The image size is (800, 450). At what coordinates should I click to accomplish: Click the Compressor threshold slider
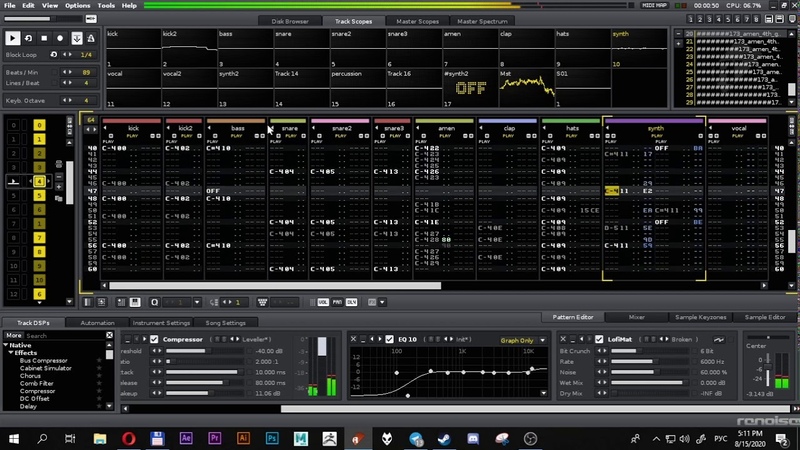(x=206, y=351)
